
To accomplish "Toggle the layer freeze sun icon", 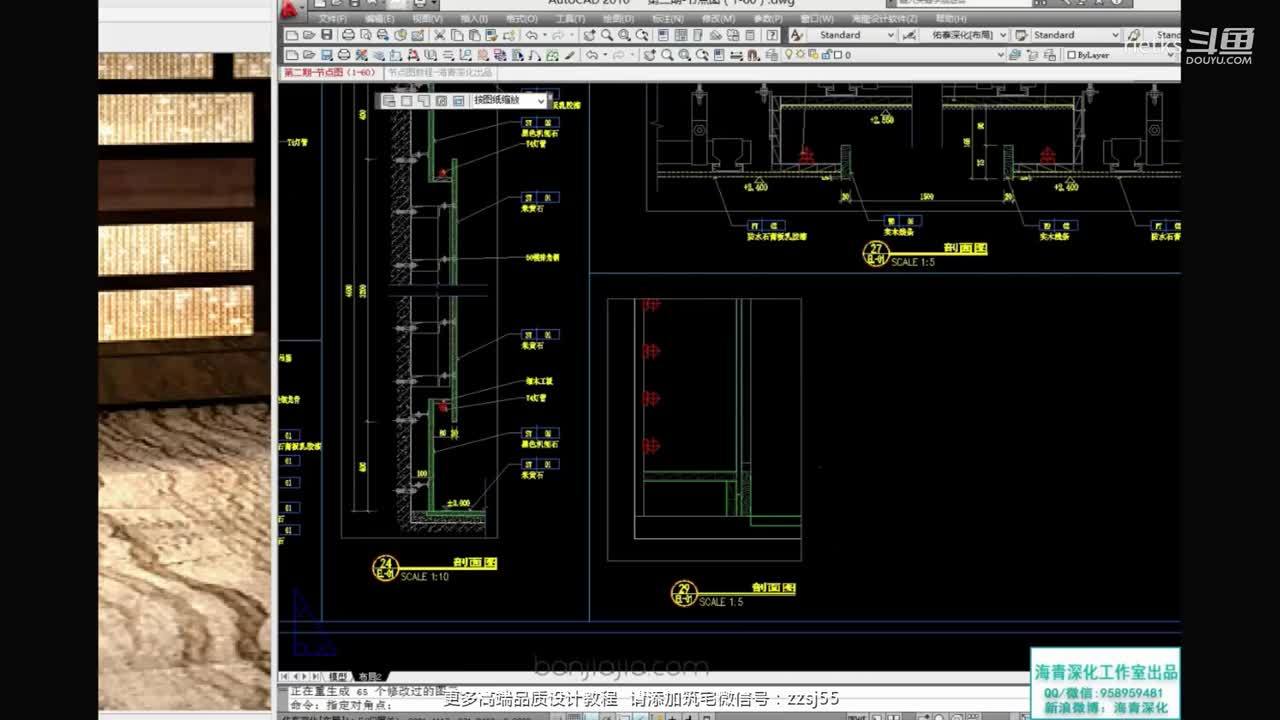I will click(800, 55).
